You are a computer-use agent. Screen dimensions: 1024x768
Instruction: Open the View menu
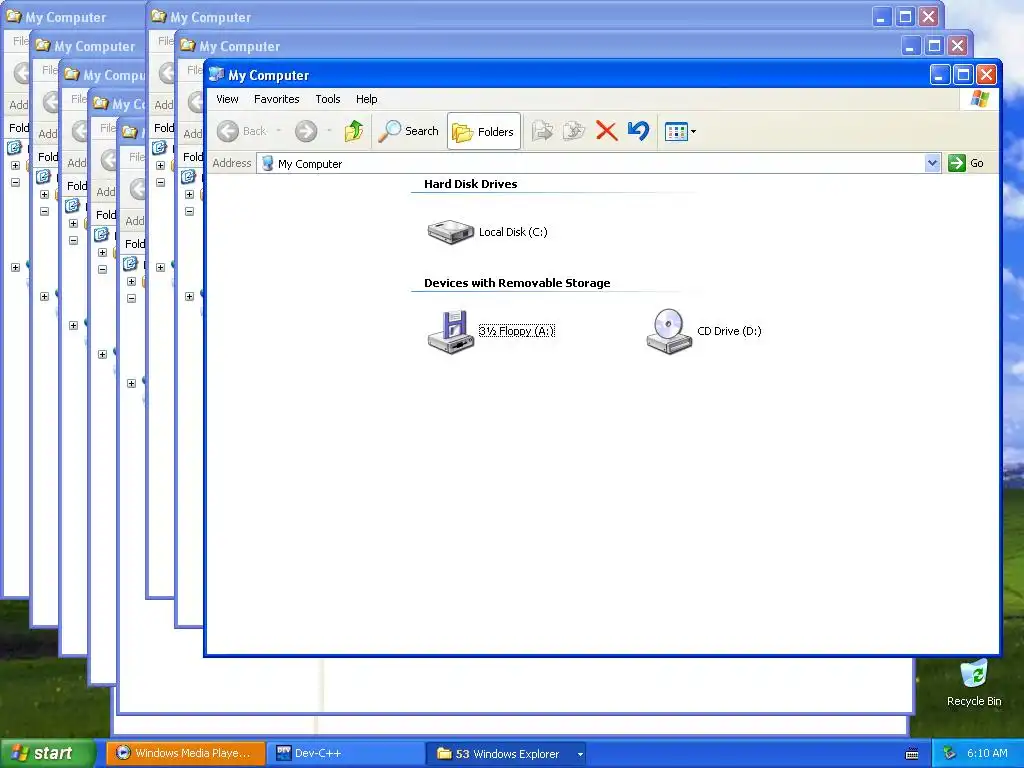pos(227,99)
